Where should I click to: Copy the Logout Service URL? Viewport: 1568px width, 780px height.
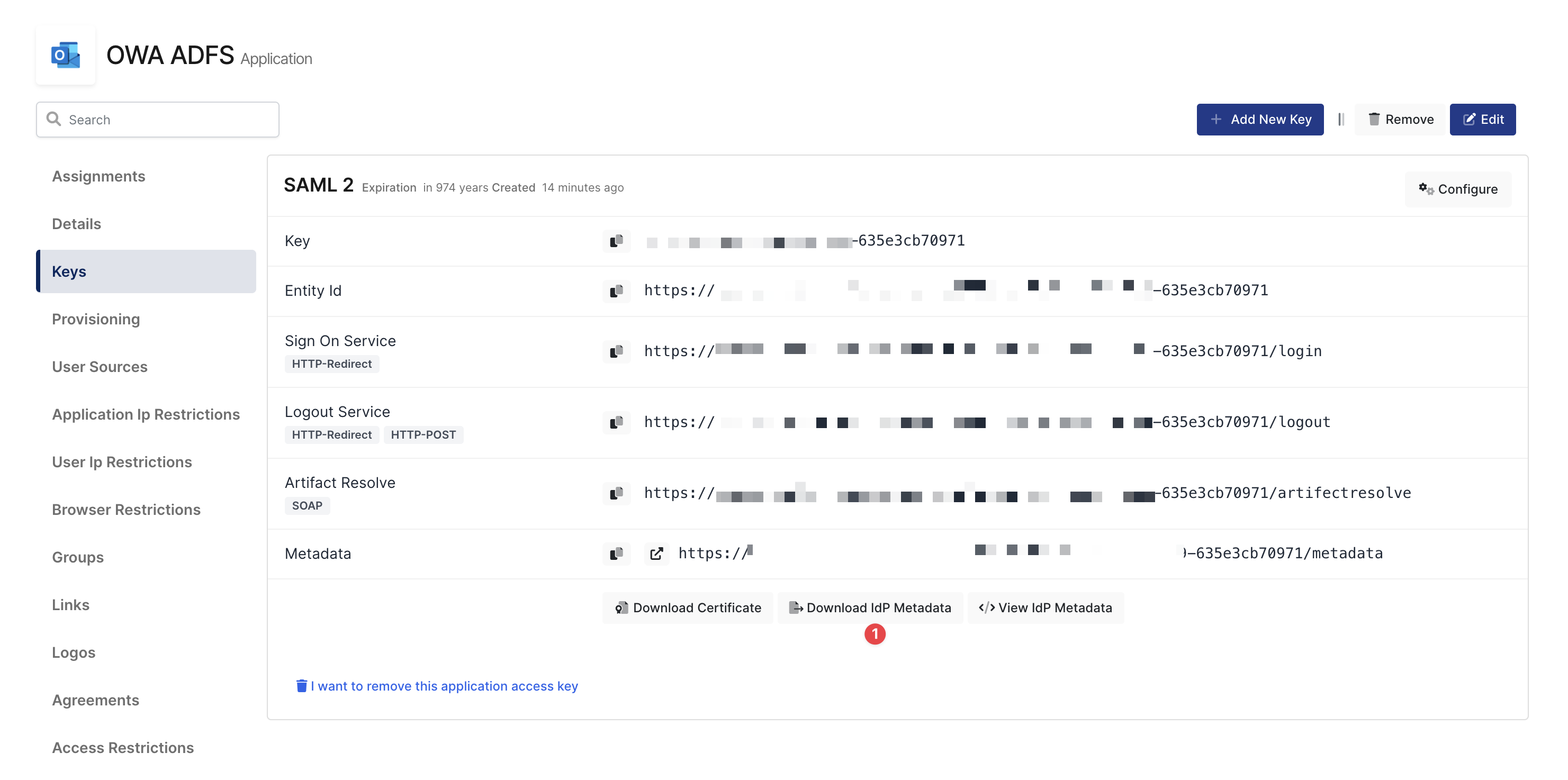pyautogui.click(x=616, y=422)
